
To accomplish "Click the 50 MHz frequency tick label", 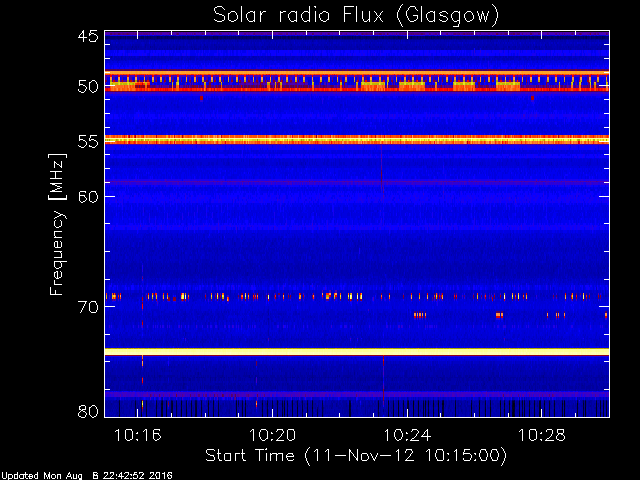I will tap(88, 87).
